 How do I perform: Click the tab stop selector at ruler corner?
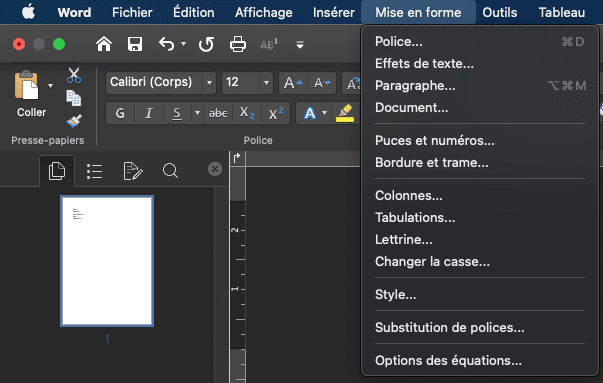pyautogui.click(x=237, y=158)
